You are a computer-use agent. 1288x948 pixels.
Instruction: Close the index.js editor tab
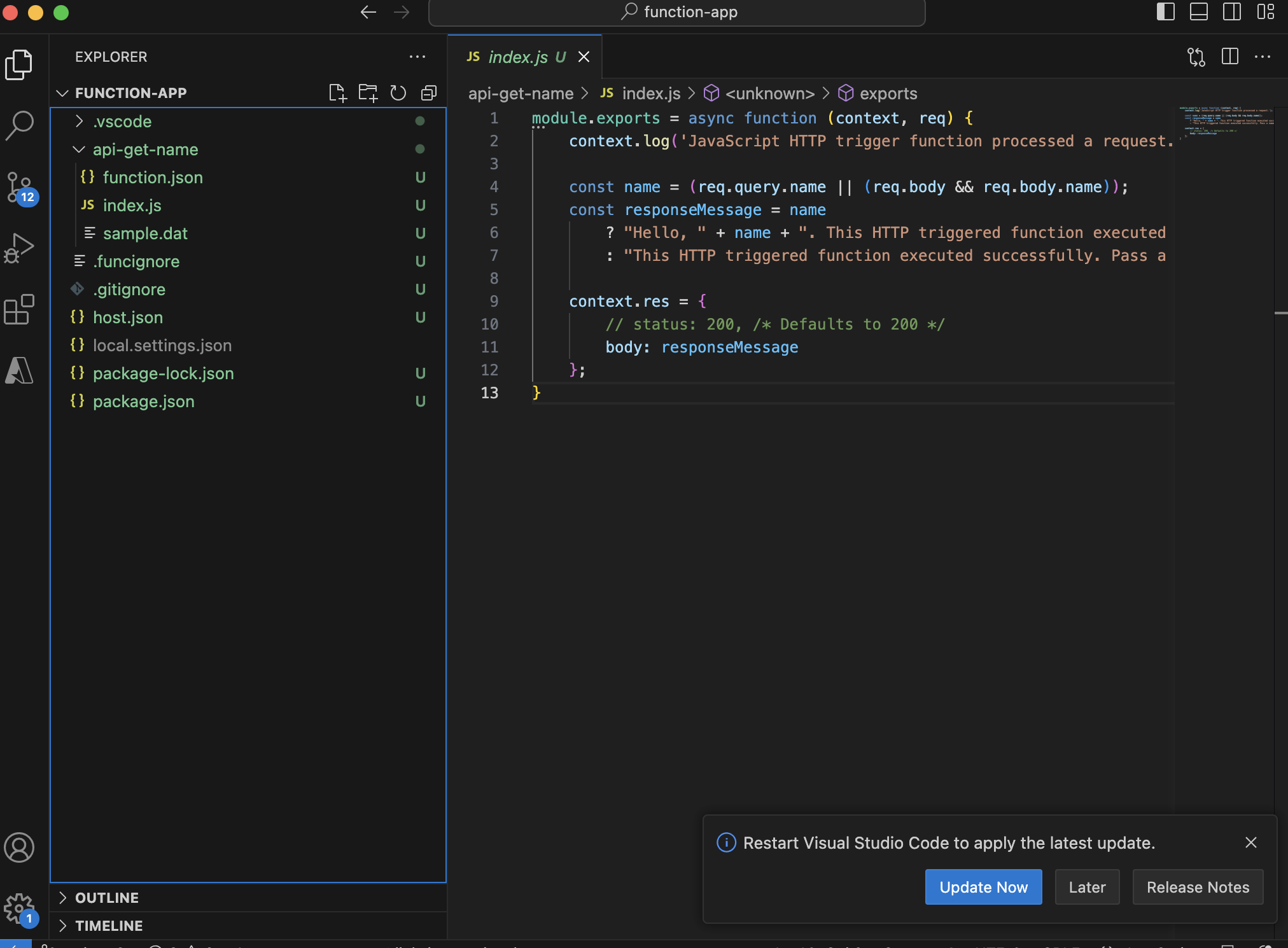584,57
